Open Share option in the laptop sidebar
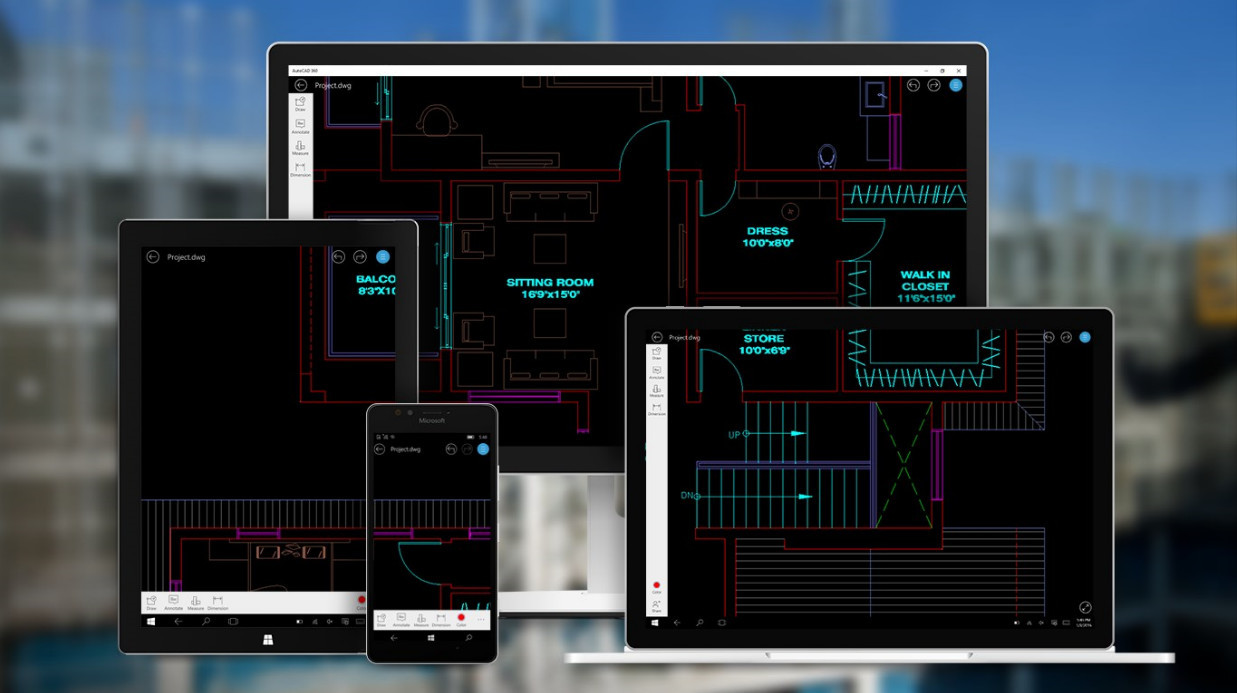 (x=657, y=606)
